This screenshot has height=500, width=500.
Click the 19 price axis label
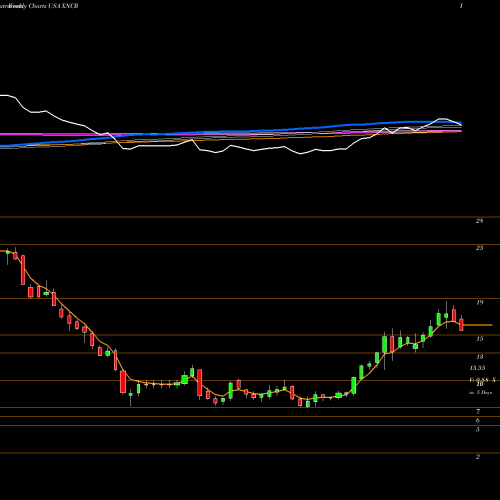point(479,303)
